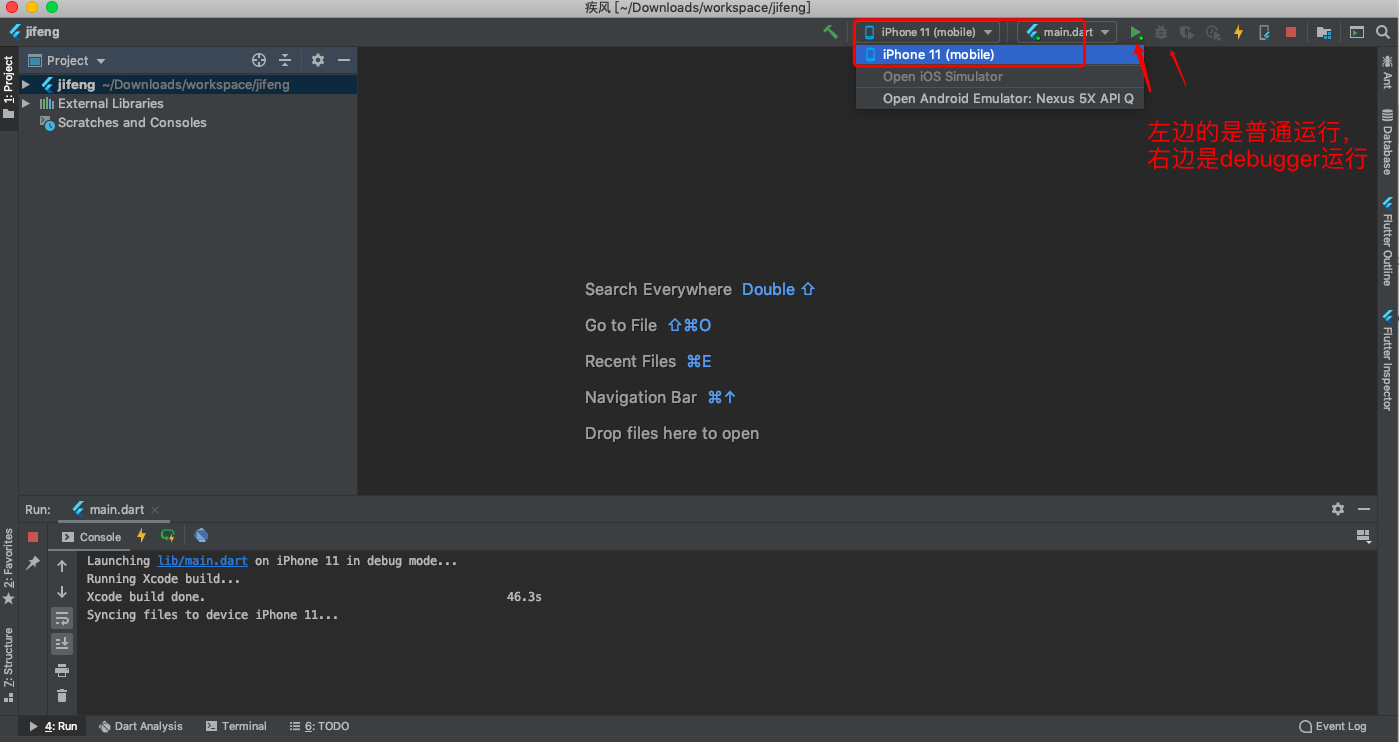Open Project Structure from the toolbar
The height and width of the screenshot is (742, 1399).
[1324, 32]
